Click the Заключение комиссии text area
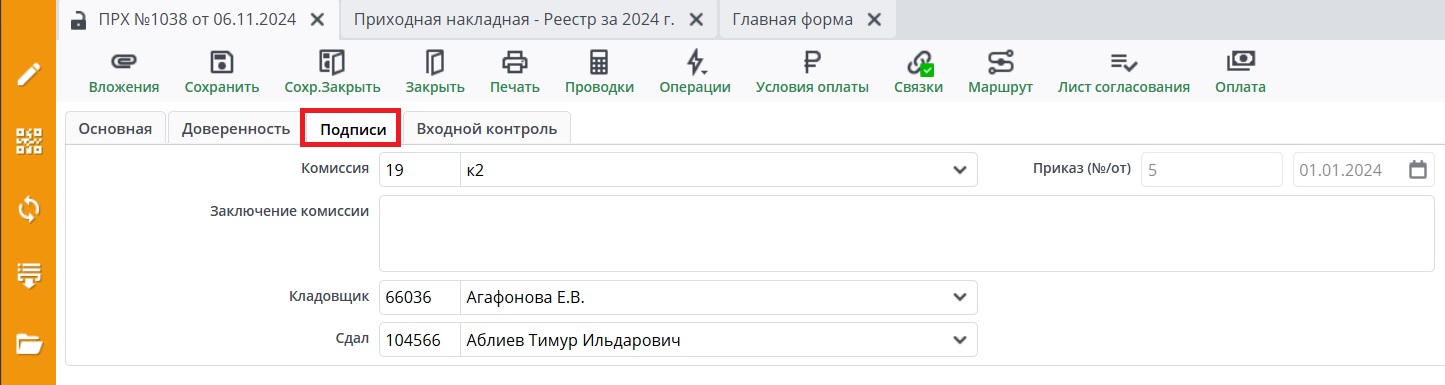1445x385 pixels. point(907,233)
